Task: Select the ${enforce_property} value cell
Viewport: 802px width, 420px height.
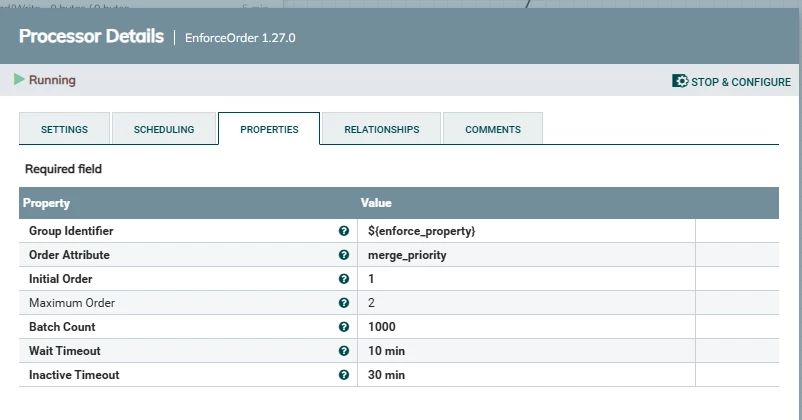Action: (x=526, y=231)
